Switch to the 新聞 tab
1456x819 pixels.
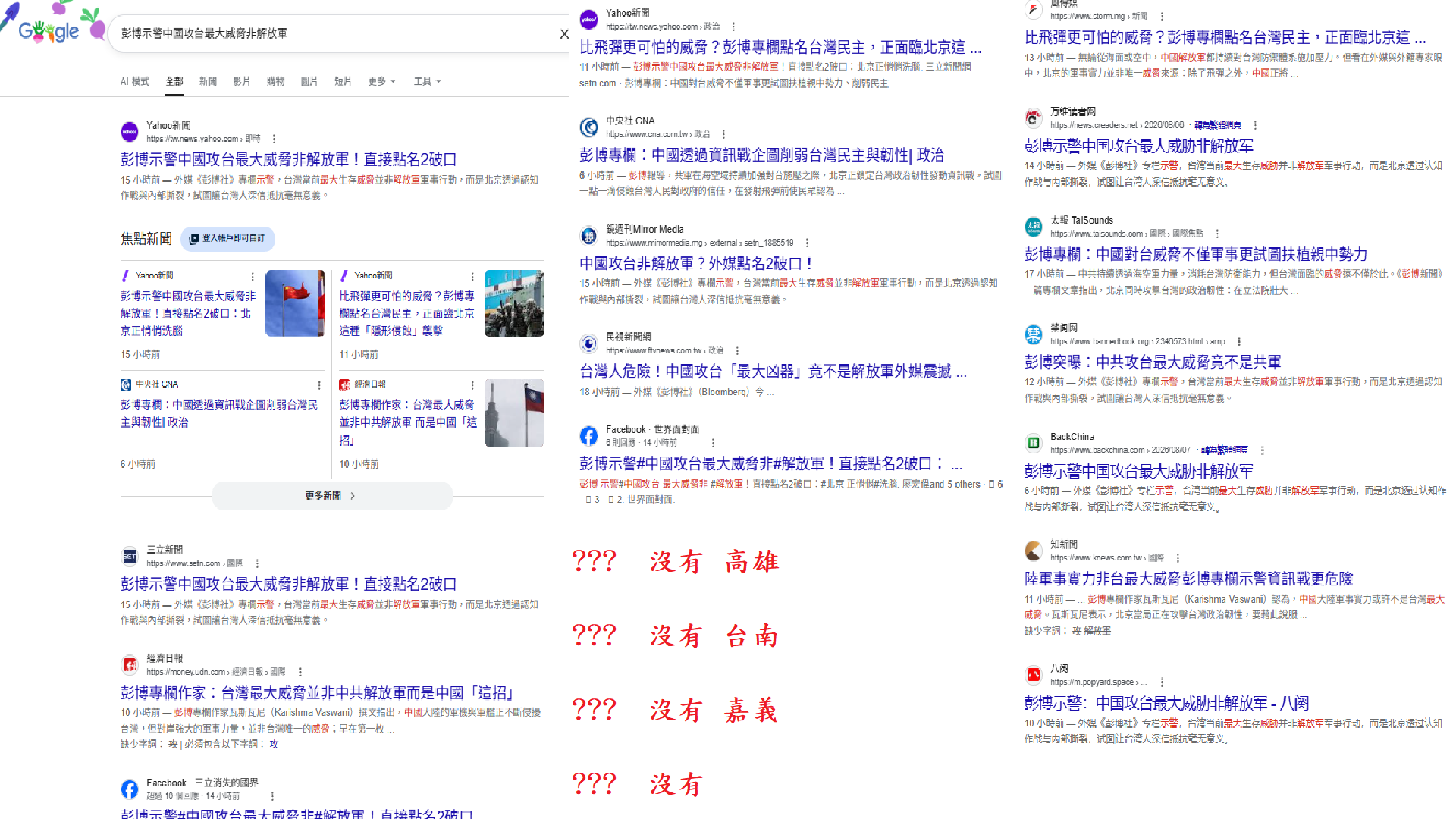click(208, 82)
